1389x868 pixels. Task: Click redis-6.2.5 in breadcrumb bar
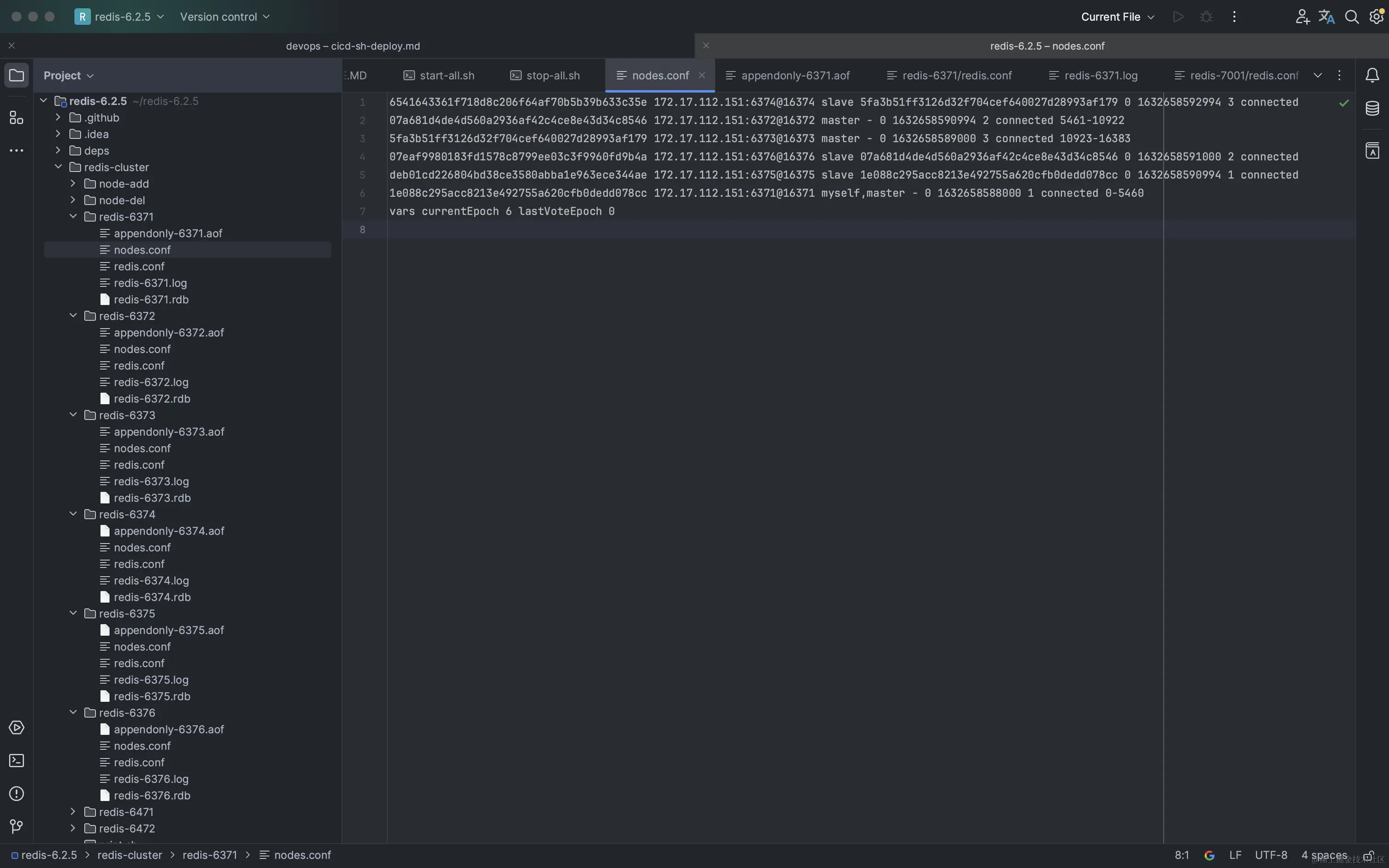pyautogui.click(x=44, y=855)
